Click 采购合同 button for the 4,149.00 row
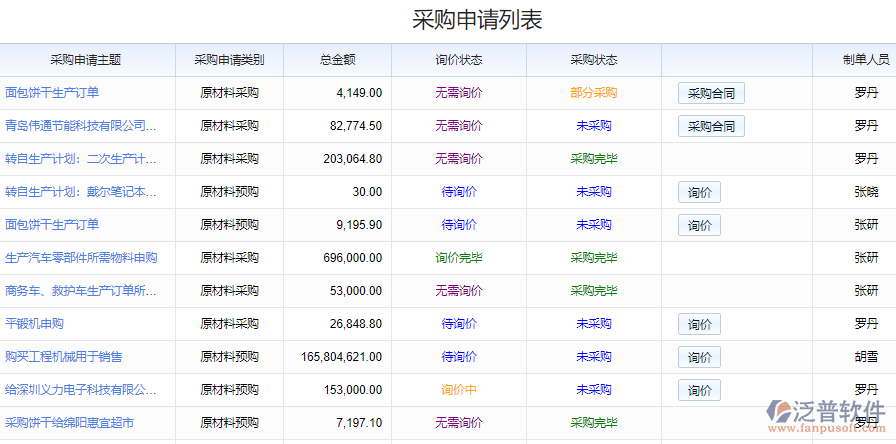The width and height of the screenshot is (896, 444). coord(711,94)
